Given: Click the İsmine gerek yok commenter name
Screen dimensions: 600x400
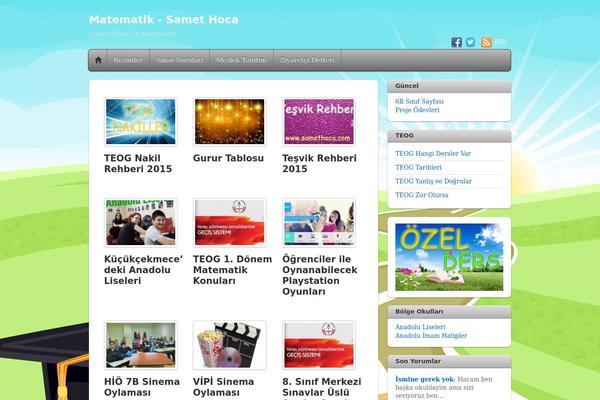Looking at the screenshot, I should 425,379.
